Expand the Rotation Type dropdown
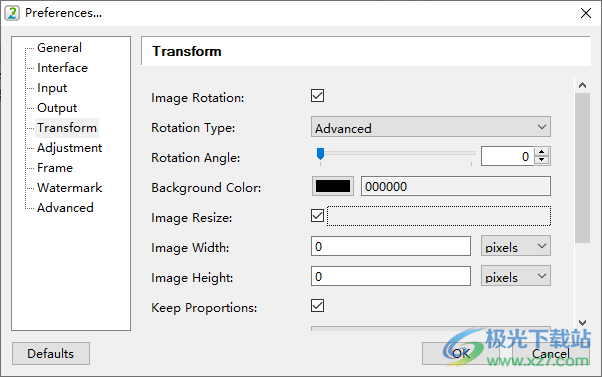 click(431, 127)
